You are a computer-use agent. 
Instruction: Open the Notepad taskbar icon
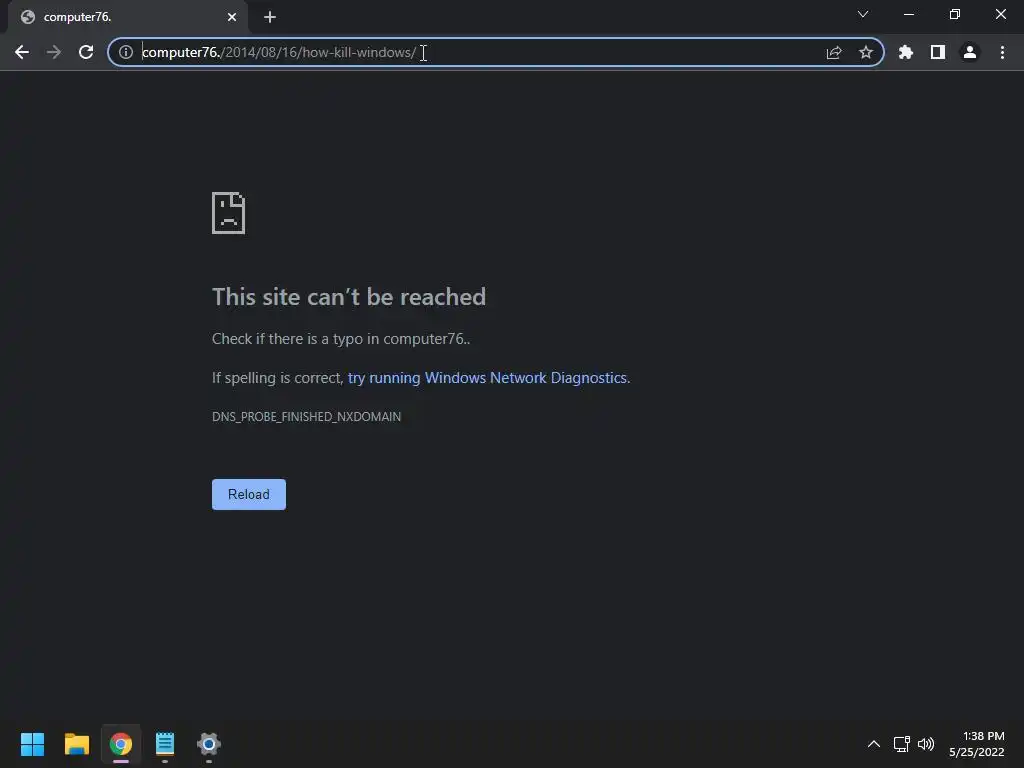pyautogui.click(x=165, y=744)
